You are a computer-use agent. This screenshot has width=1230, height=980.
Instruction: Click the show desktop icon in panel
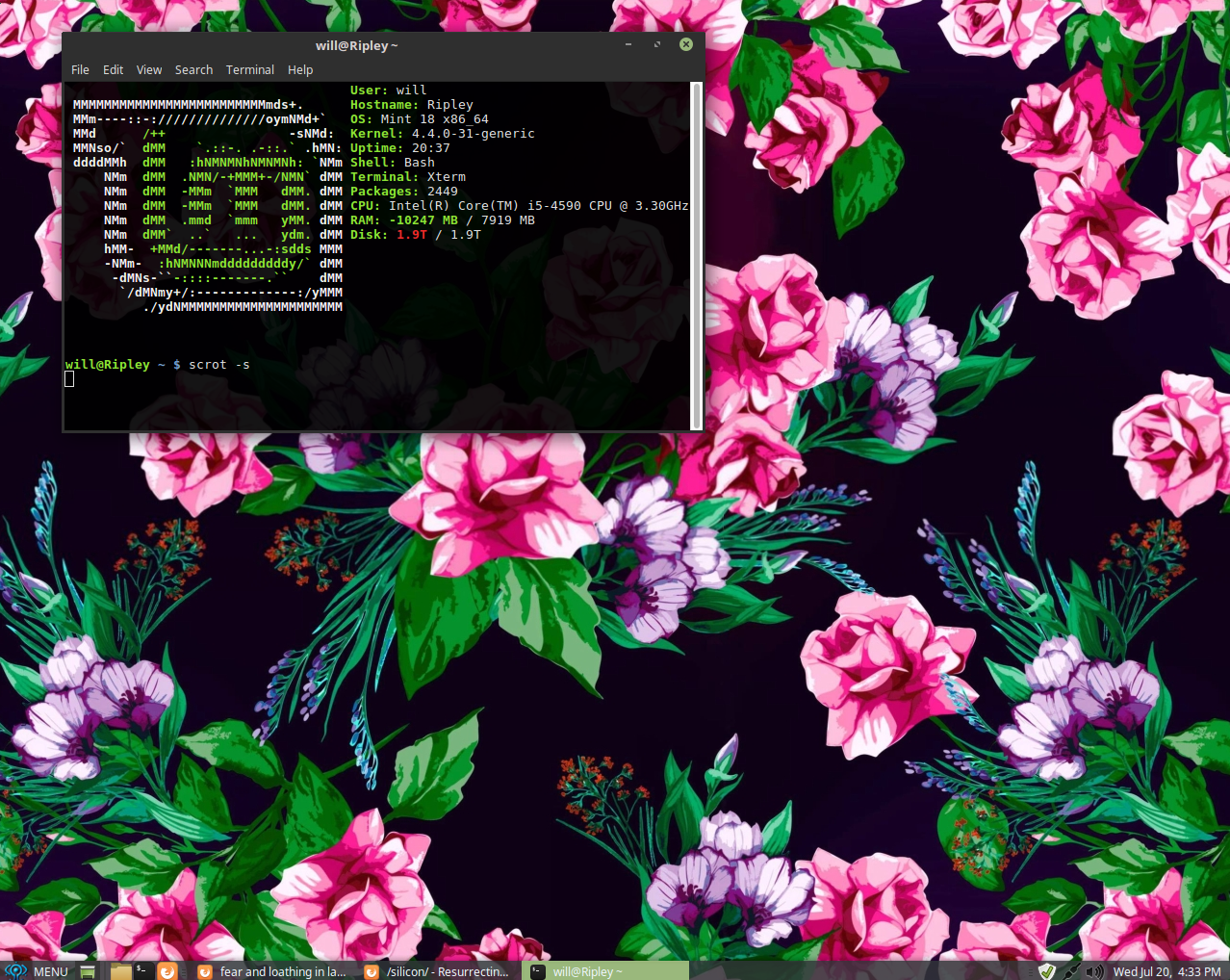tap(88, 971)
